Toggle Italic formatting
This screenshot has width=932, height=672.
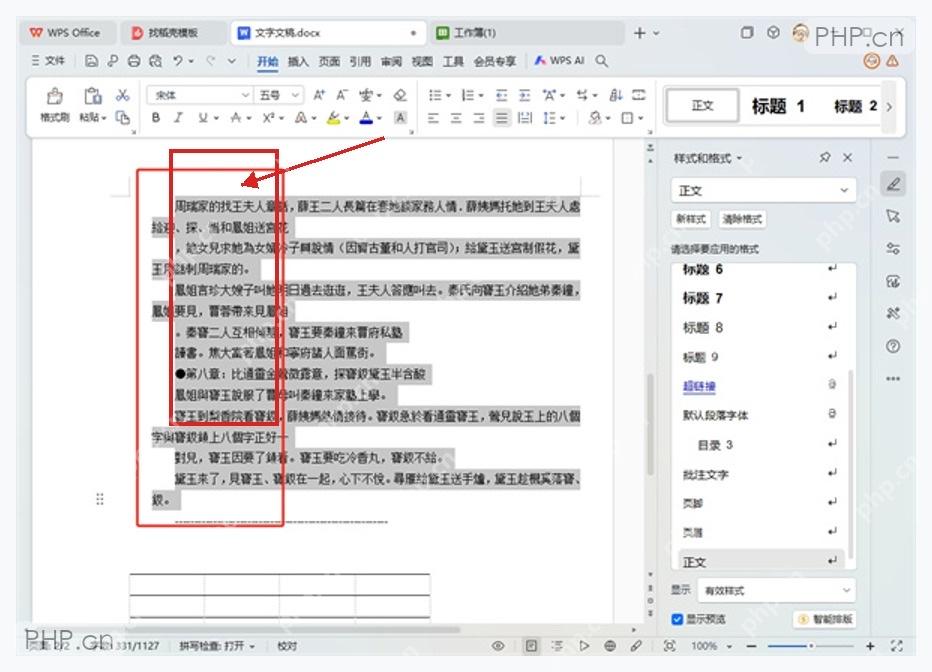pos(178,118)
